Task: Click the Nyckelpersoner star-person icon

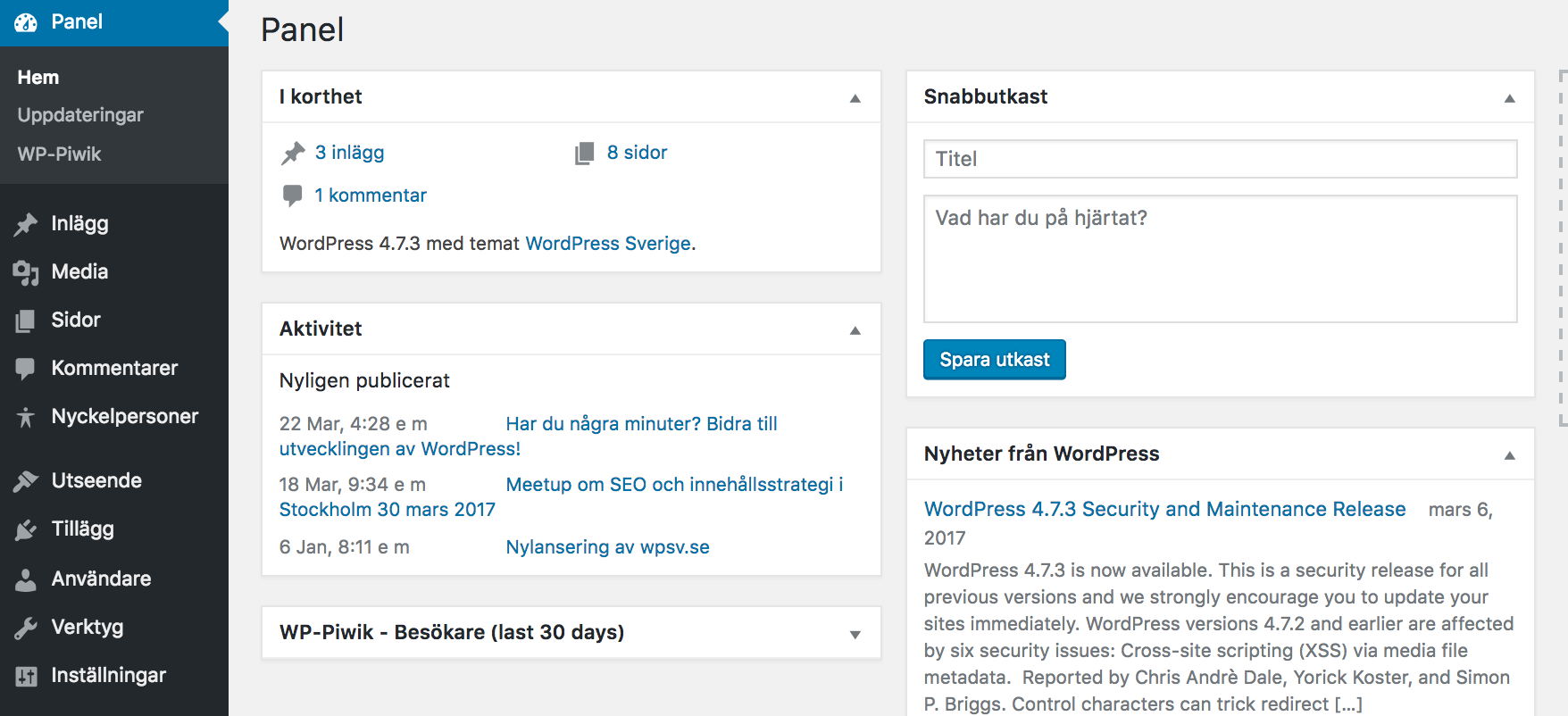Action: tap(26, 417)
